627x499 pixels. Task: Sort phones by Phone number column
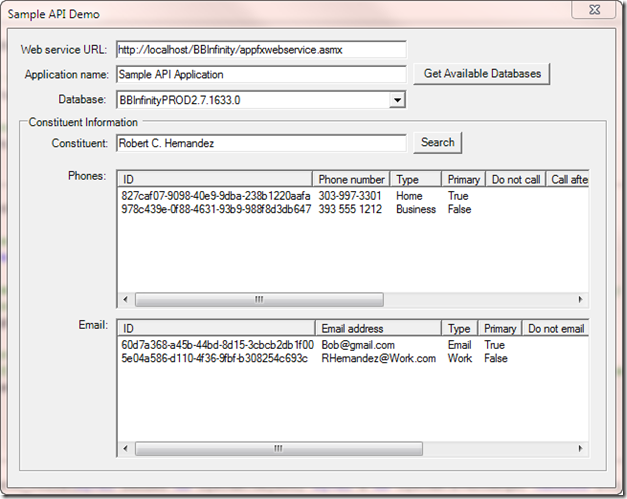click(x=351, y=180)
